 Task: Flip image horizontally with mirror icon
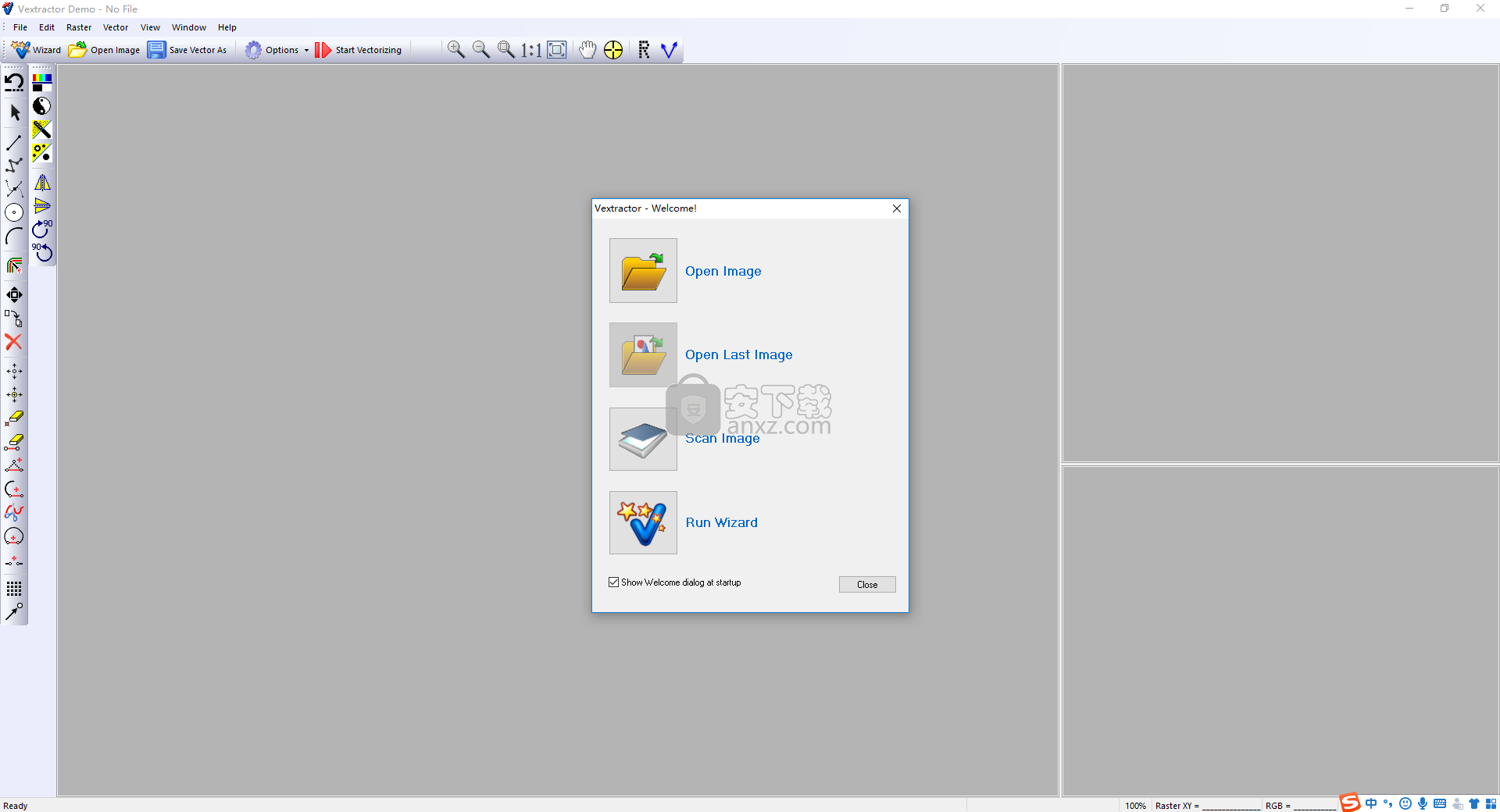click(42, 183)
